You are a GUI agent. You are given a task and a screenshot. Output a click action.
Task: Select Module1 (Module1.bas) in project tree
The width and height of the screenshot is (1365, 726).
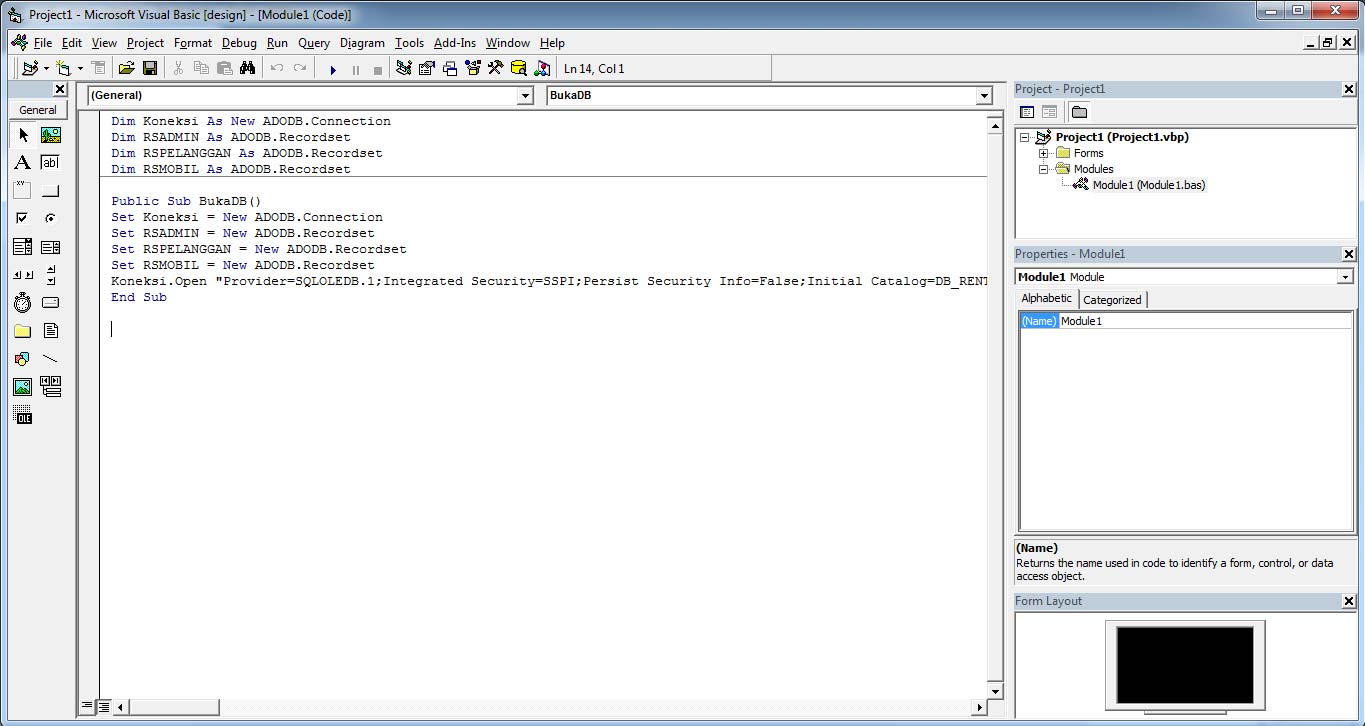pos(1148,185)
